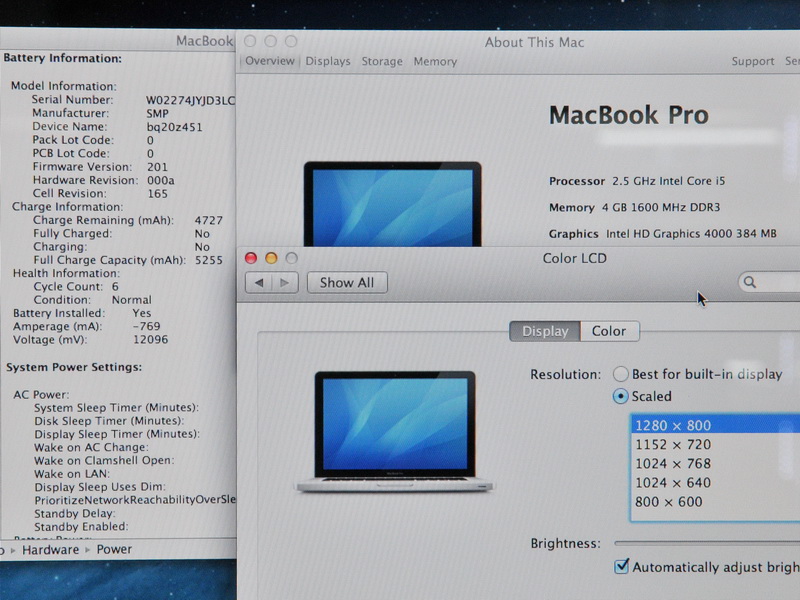This screenshot has width=800, height=600.
Task: Select the Cycle Count value 6
Action: click(x=115, y=287)
